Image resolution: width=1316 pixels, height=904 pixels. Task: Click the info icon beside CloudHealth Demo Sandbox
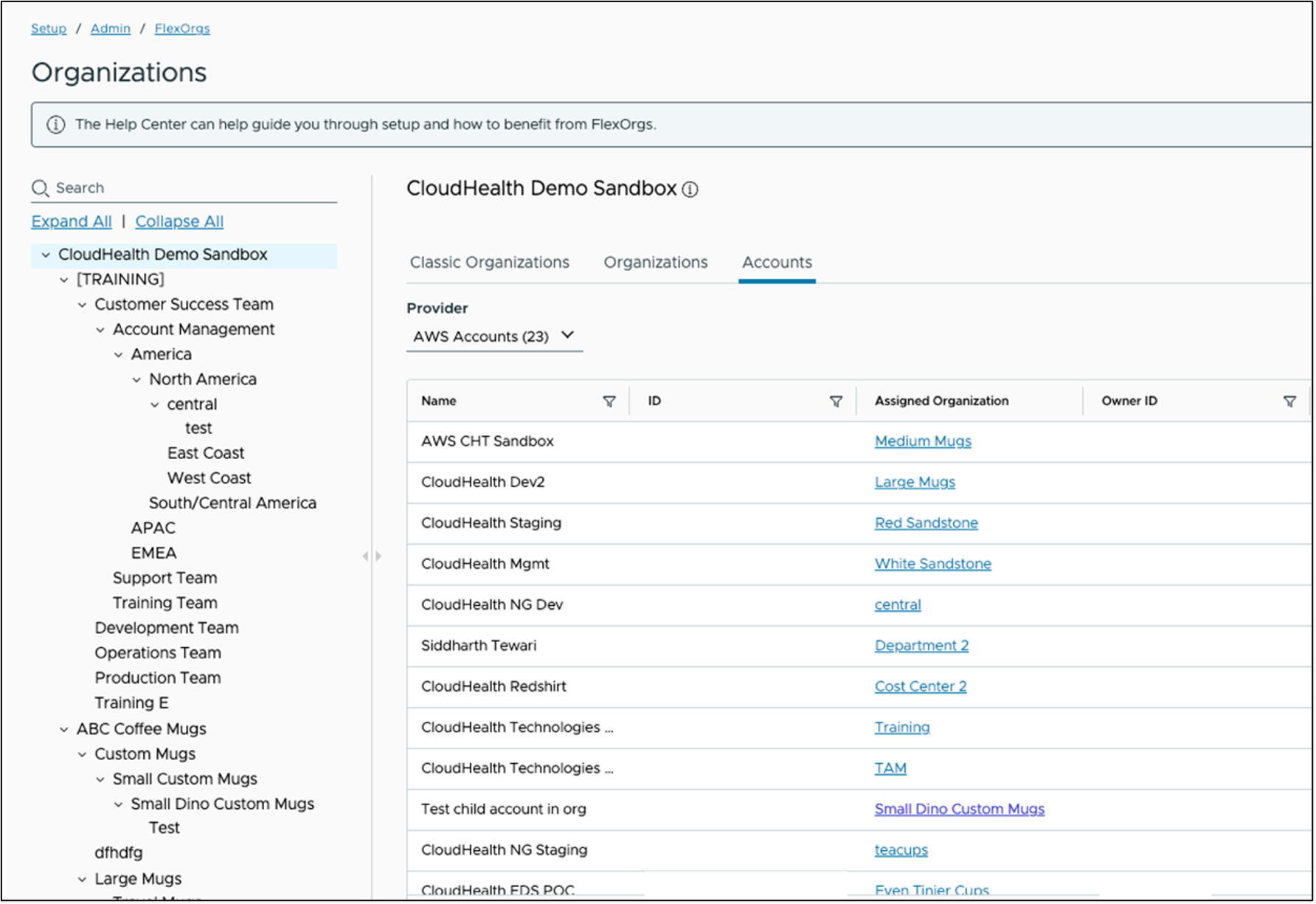[x=690, y=190]
